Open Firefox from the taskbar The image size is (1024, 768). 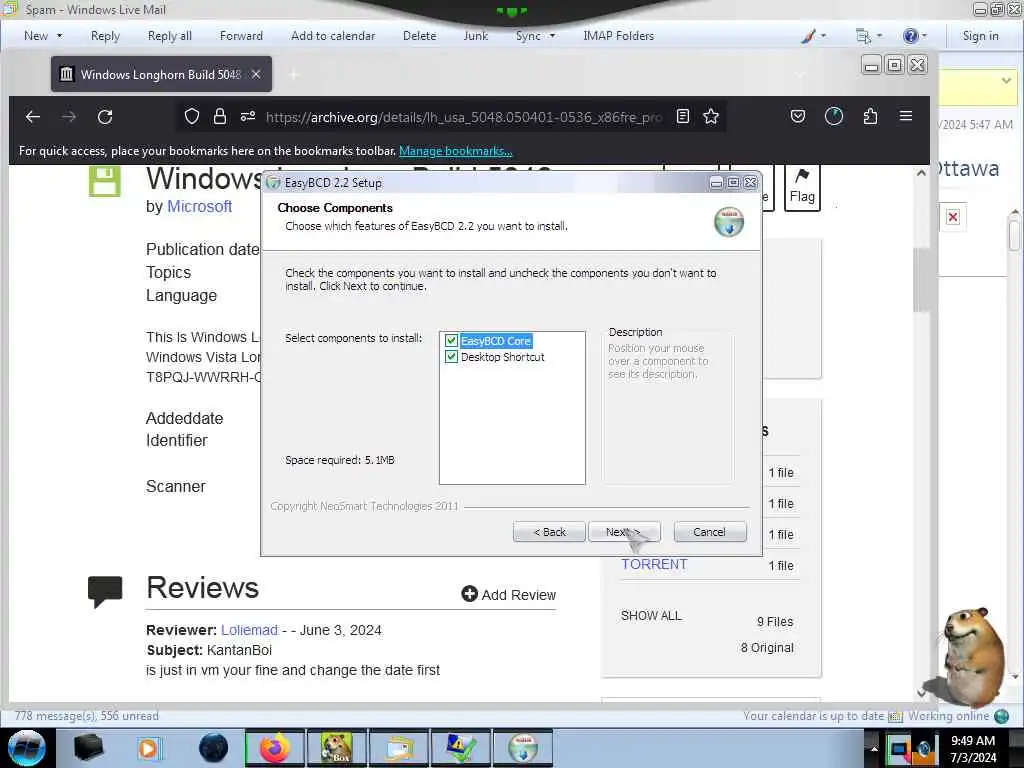[274, 748]
